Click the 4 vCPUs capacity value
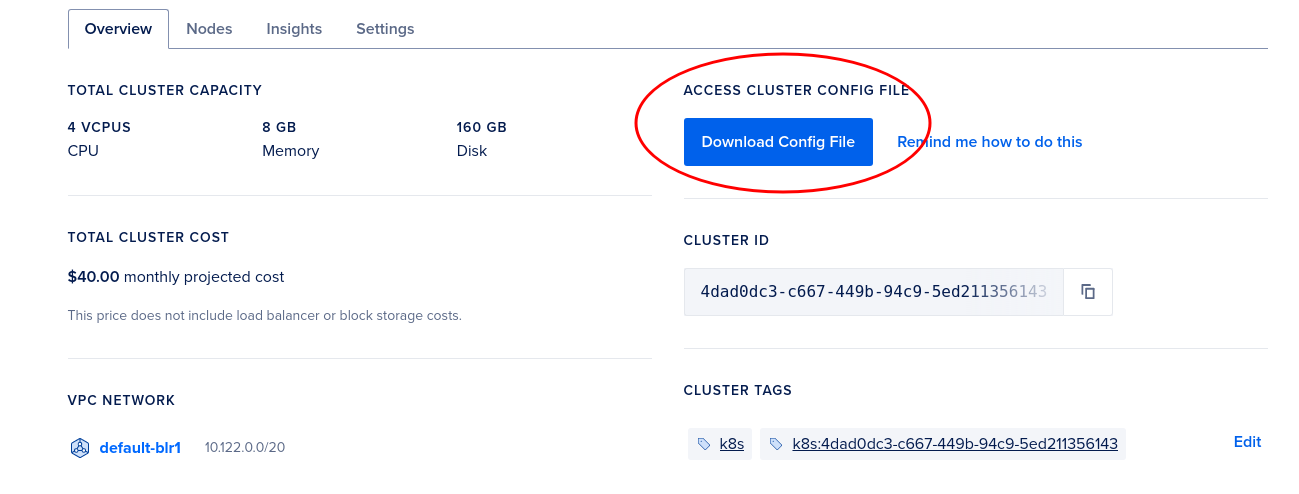The height and width of the screenshot is (494, 1299). click(x=99, y=128)
